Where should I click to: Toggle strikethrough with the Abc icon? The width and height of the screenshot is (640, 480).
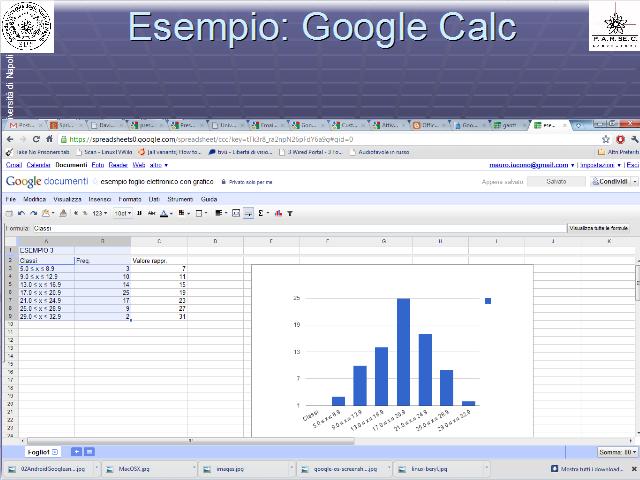click(151, 213)
